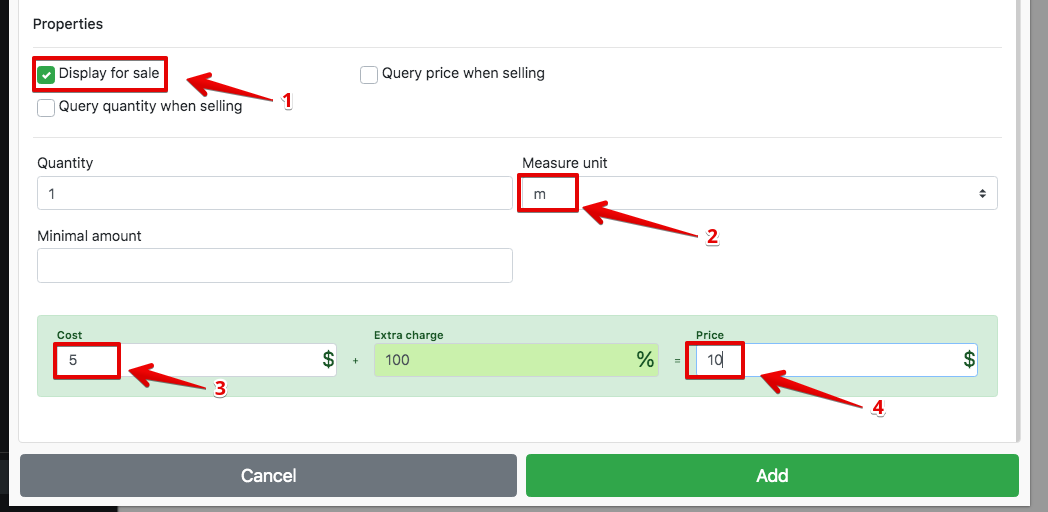Image resolution: width=1048 pixels, height=512 pixels.
Task: Uncheck the Display for sale checkbox
Action: pos(46,74)
